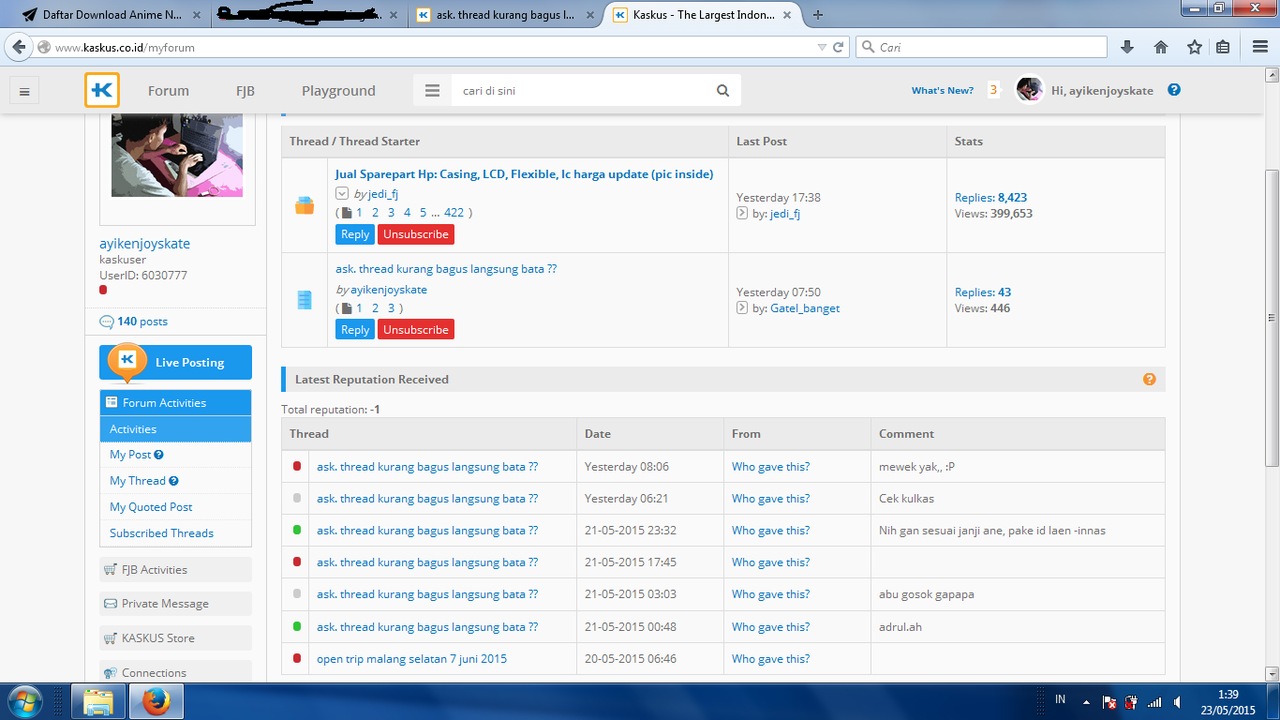The width and height of the screenshot is (1280, 720).
Task: Open URL history dropdown in address bar
Action: coord(822,47)
